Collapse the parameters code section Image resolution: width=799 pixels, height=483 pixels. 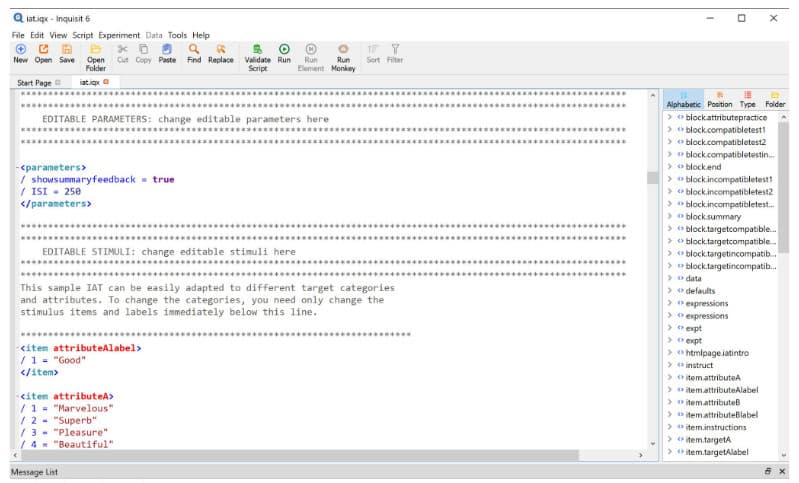coord(18,168)
